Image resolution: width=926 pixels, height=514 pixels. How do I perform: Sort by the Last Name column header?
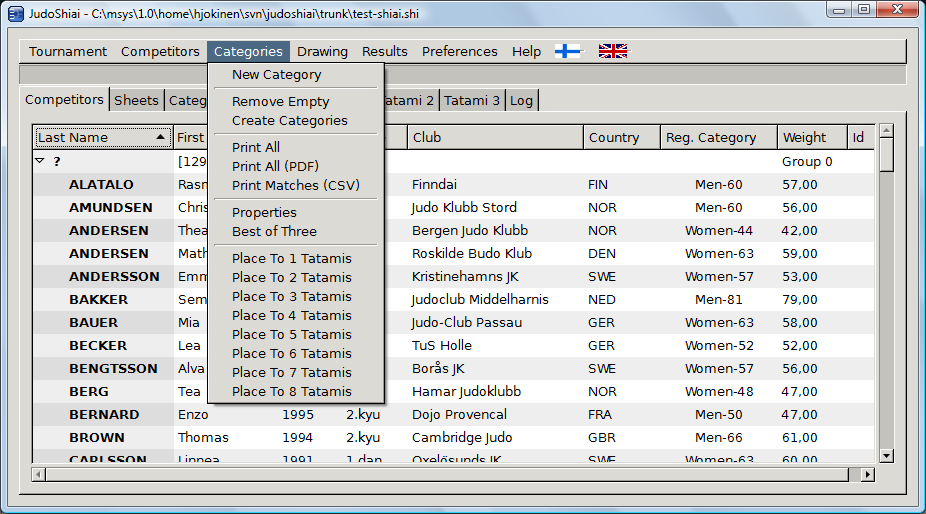click(102, 137)
